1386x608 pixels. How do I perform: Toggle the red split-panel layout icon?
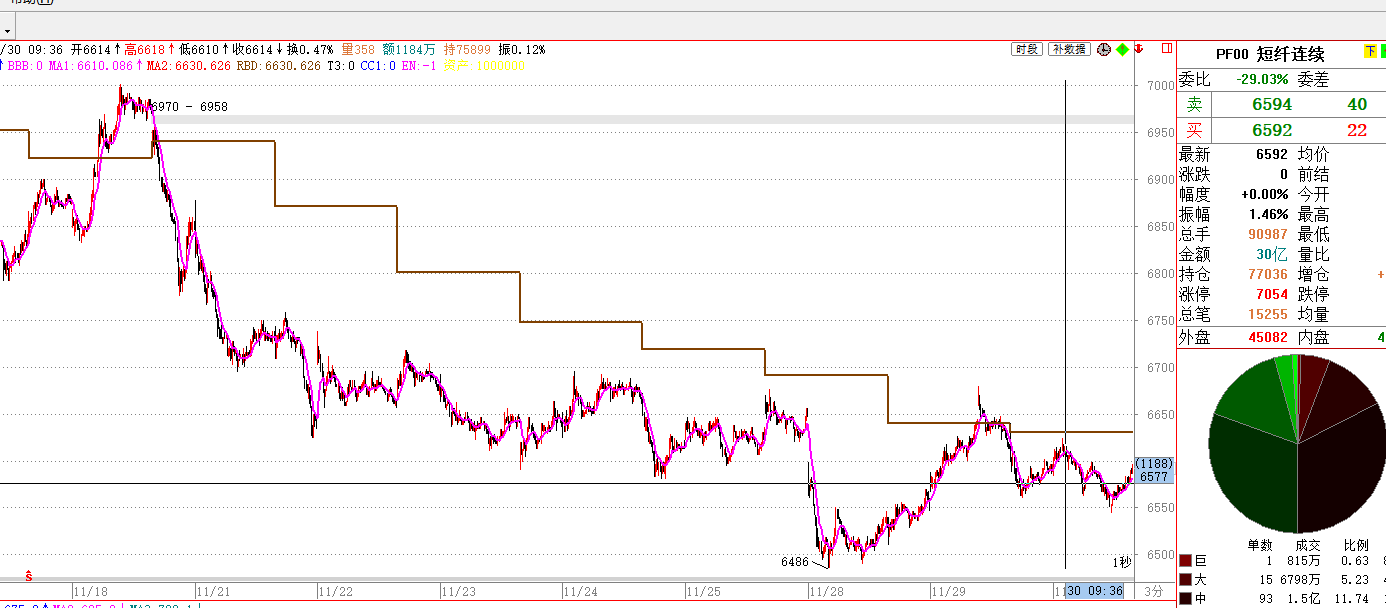click(x=1166, y=48)
